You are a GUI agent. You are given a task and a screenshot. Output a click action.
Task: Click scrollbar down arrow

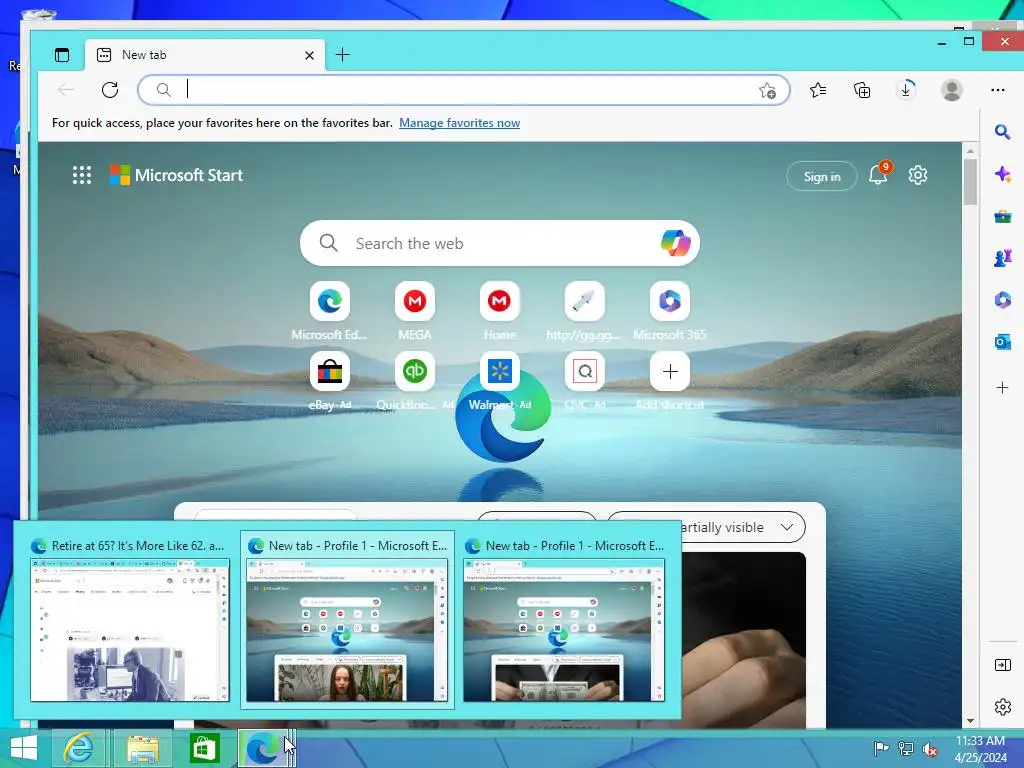pyautogui.click(x=970, y=721)
